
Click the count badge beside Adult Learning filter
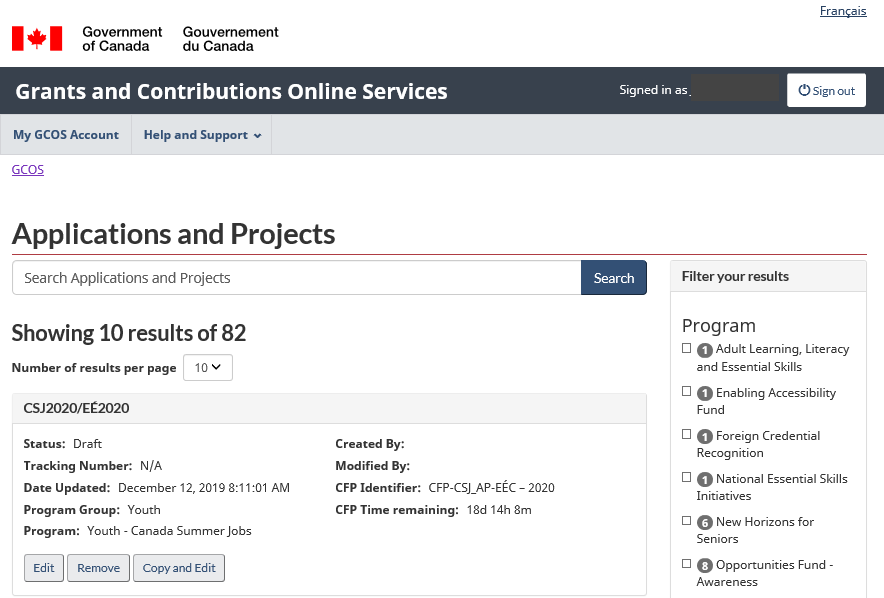pyautogui.click(x=704, y=350)
